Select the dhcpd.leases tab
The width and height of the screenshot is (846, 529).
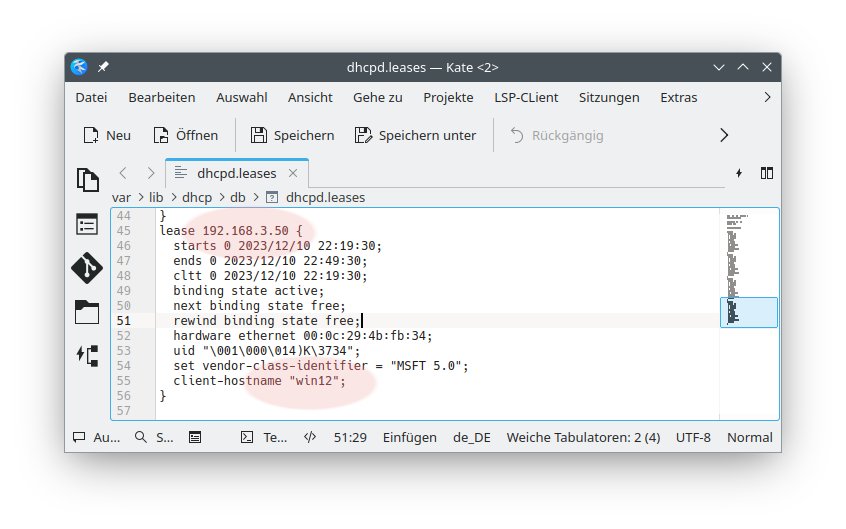click(236, 173)
